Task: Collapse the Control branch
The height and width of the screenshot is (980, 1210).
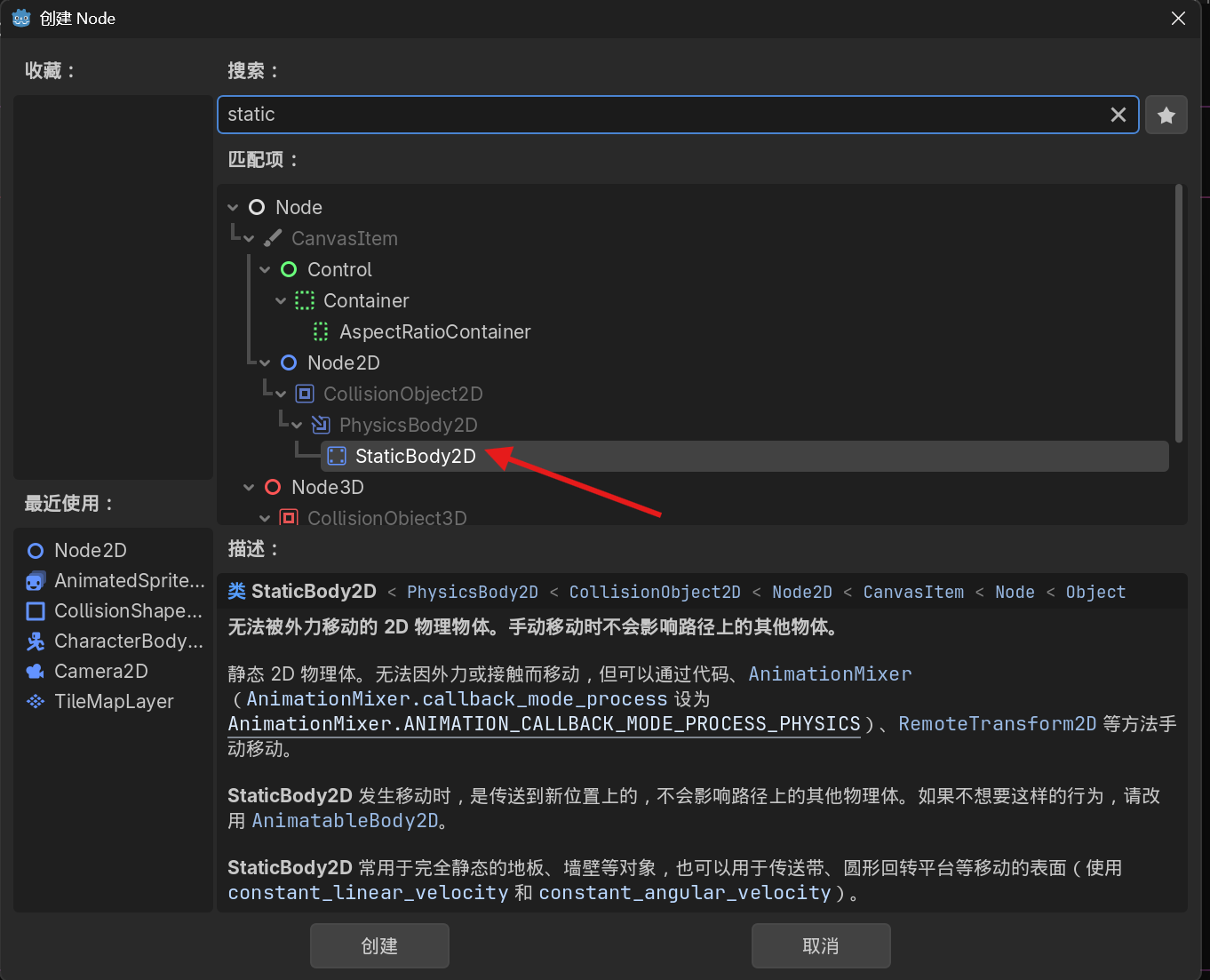Action: 265,269
